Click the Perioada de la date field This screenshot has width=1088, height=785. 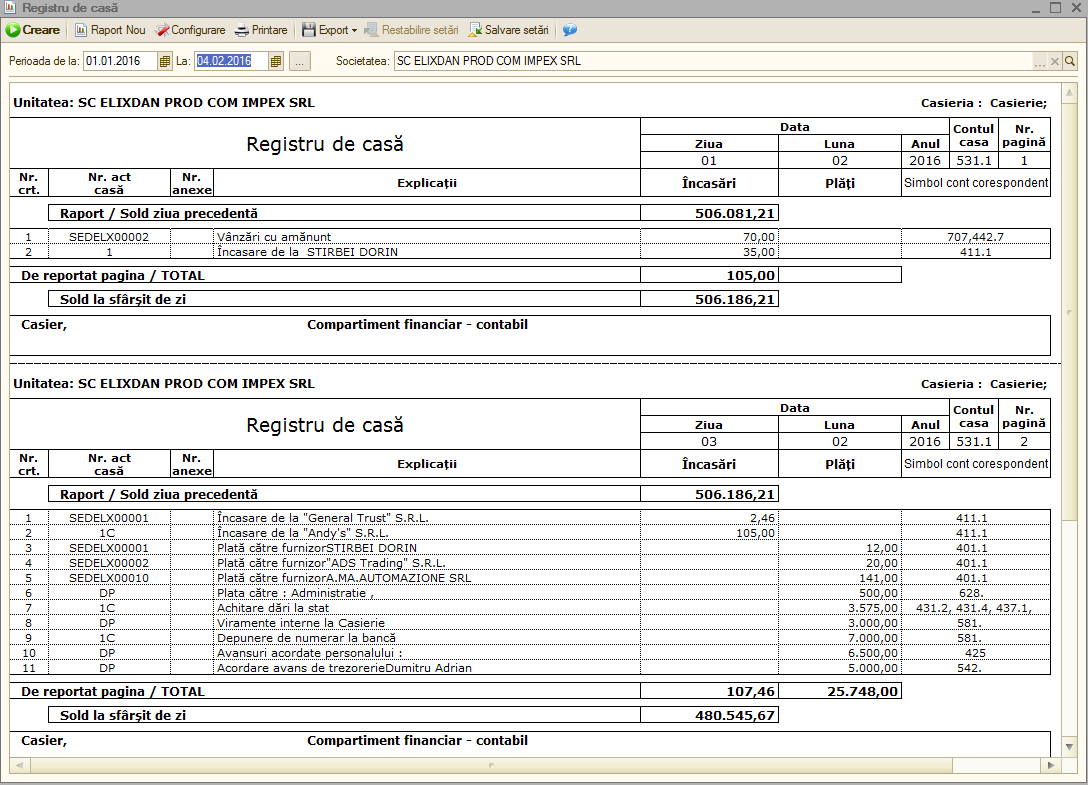click(121, 61)
